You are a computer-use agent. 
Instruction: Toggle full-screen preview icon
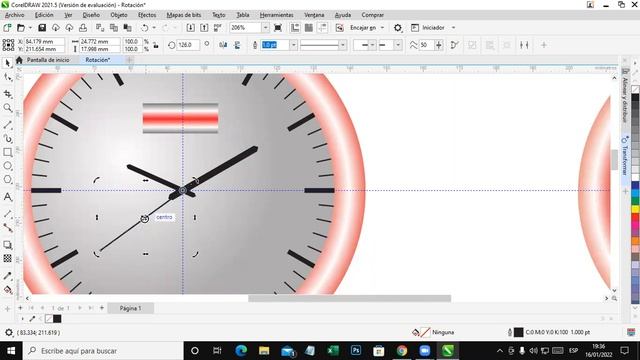[x=278, y=28]
